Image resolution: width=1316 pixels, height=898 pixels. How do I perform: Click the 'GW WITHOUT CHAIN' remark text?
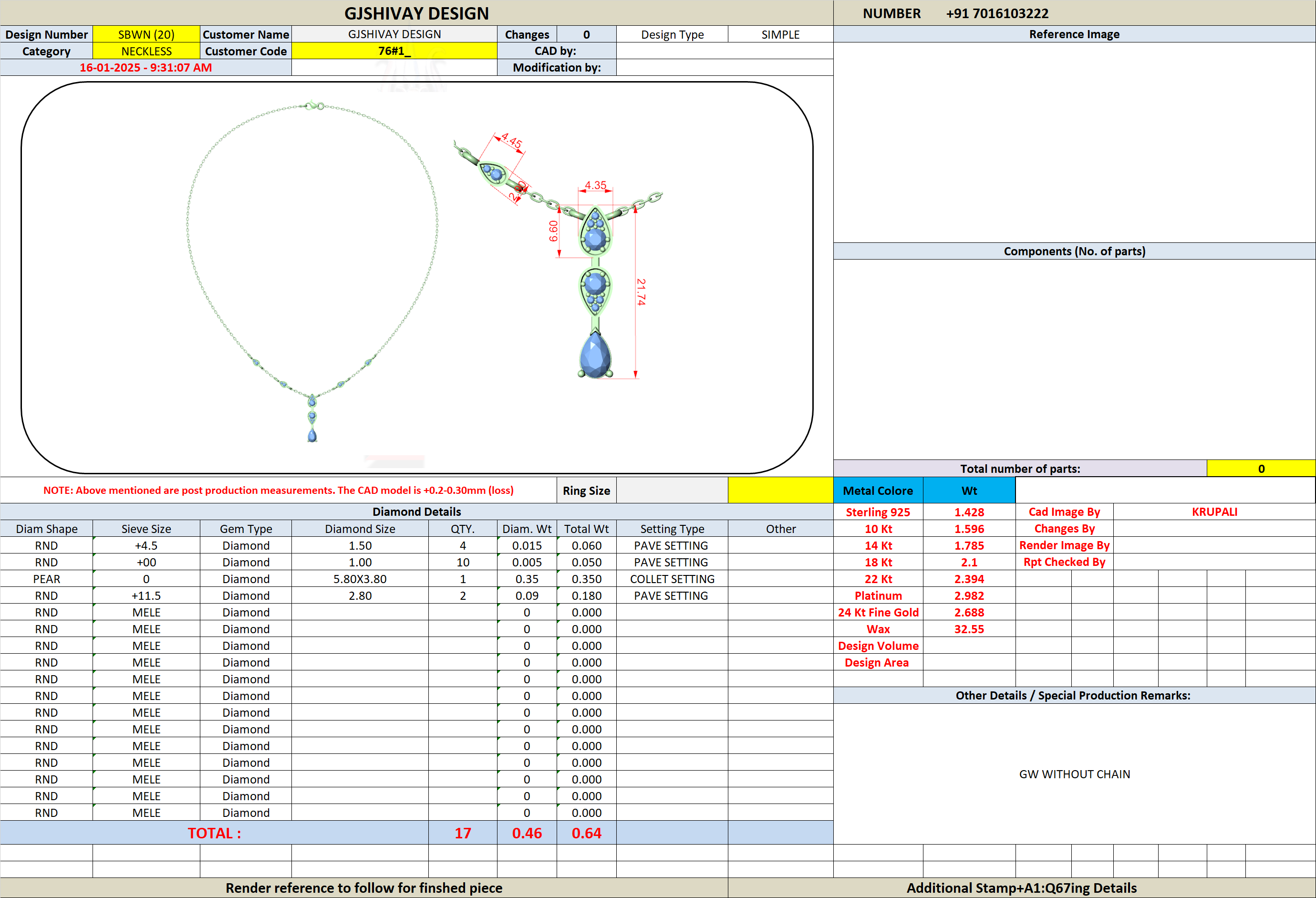pyautogui.click(x=1074, y=774)
